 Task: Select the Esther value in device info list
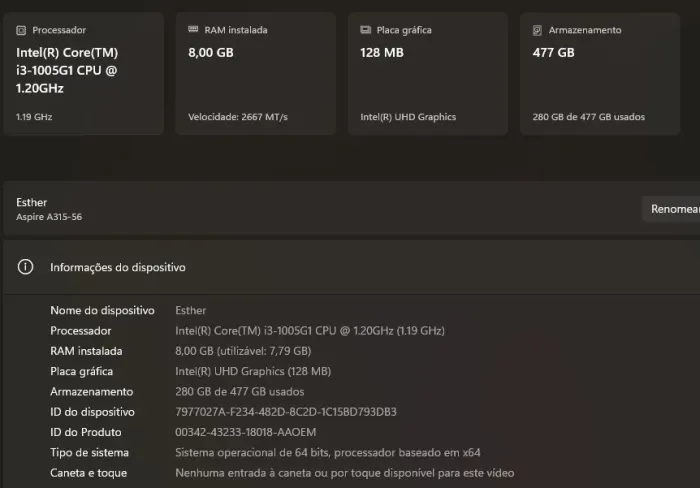pos(191,310)
